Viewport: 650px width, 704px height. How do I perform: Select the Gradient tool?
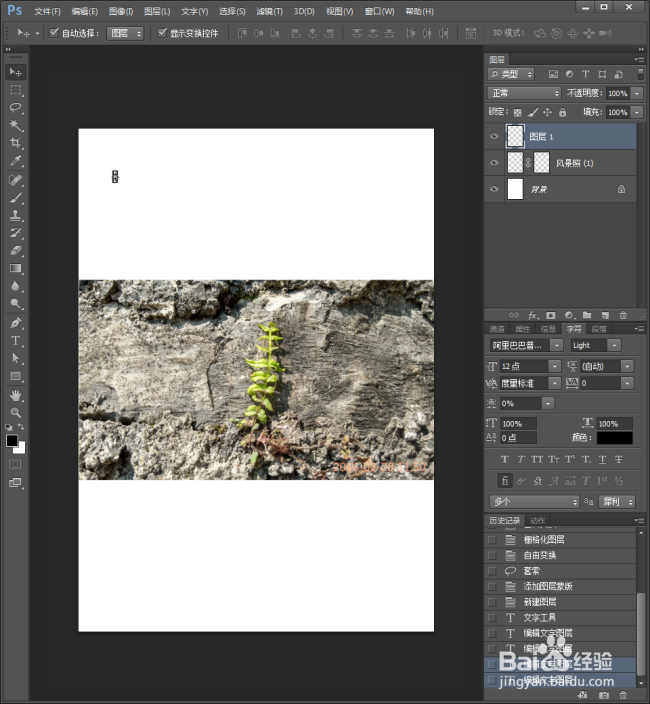click(16, 268)
